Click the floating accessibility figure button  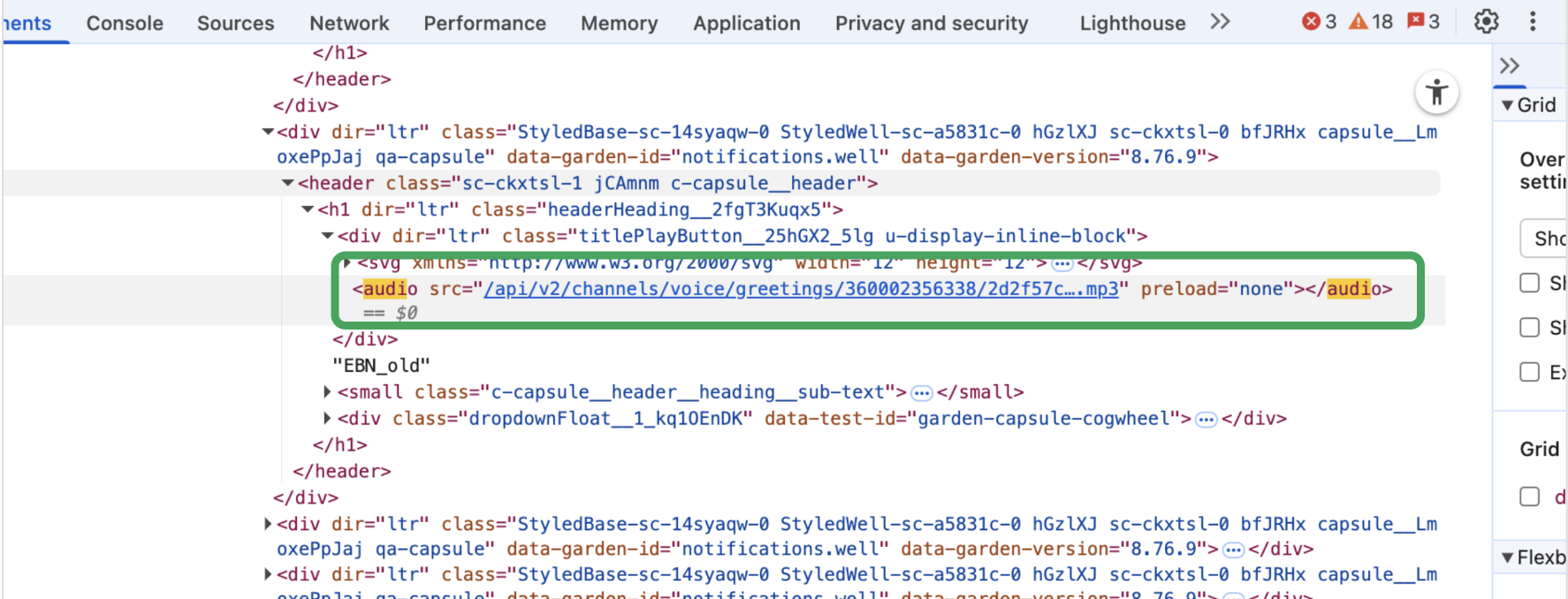pyautogui.click(x=1436, y=92)
